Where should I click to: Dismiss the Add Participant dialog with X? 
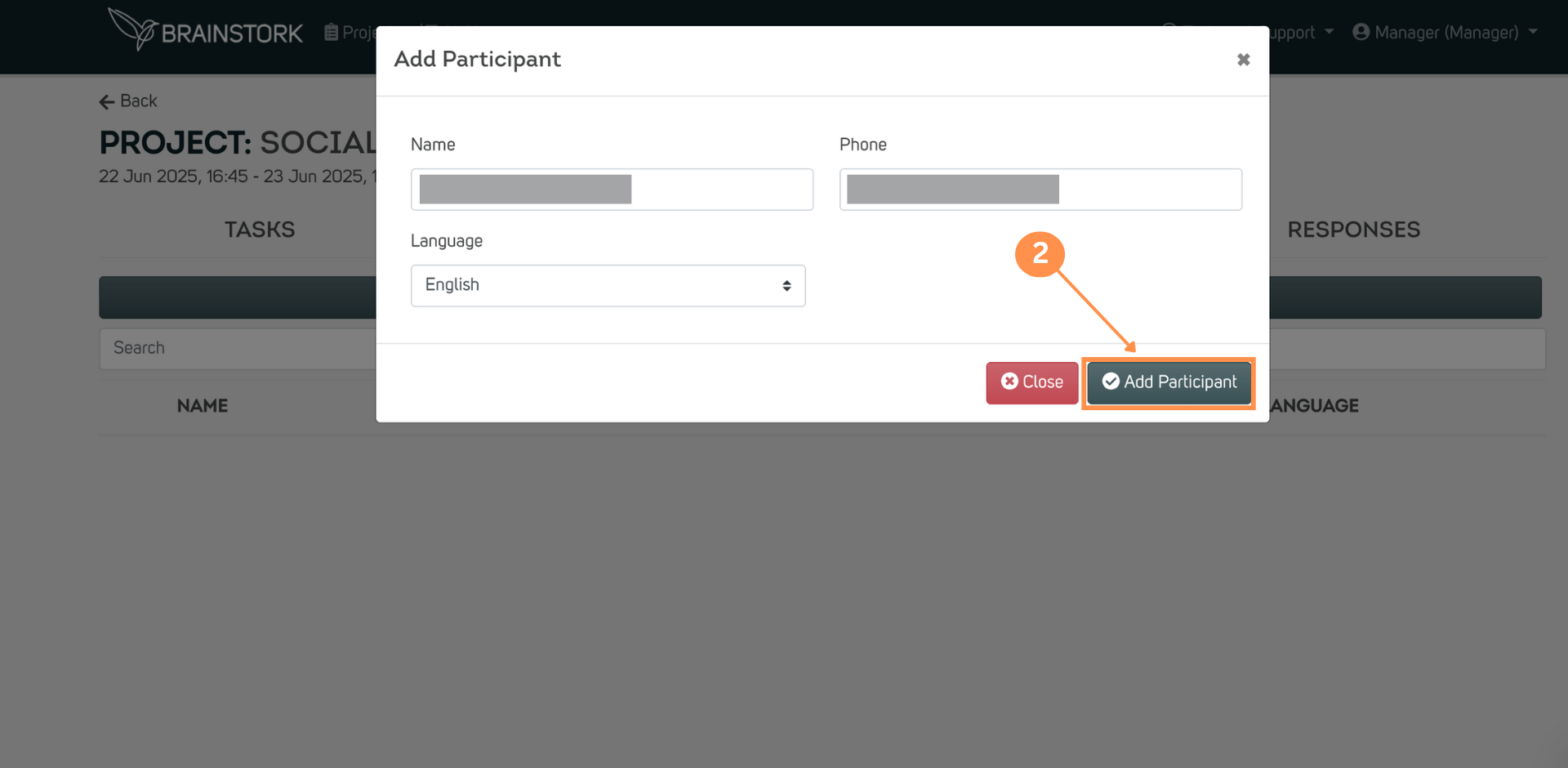[1243, 60]
